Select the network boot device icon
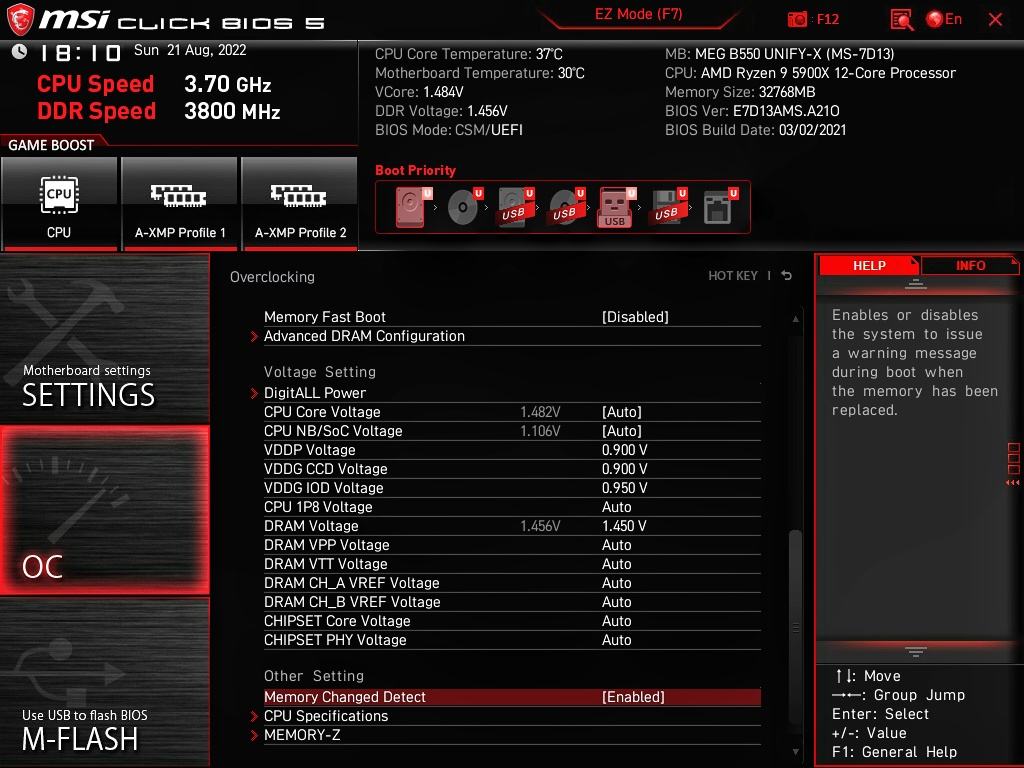 (x=720, y=207)
